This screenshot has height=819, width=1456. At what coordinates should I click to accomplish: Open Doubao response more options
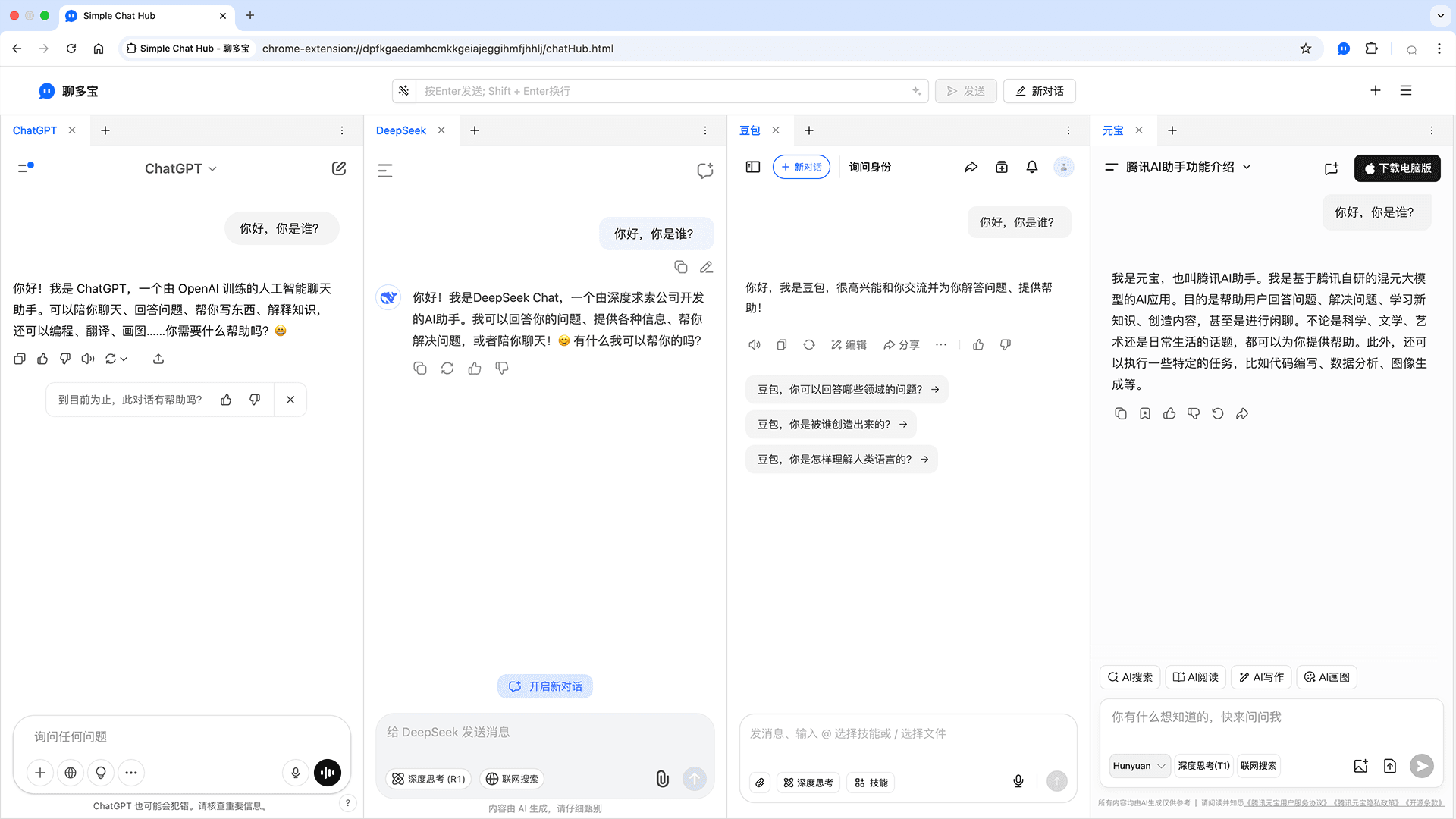tap(941, 344)
